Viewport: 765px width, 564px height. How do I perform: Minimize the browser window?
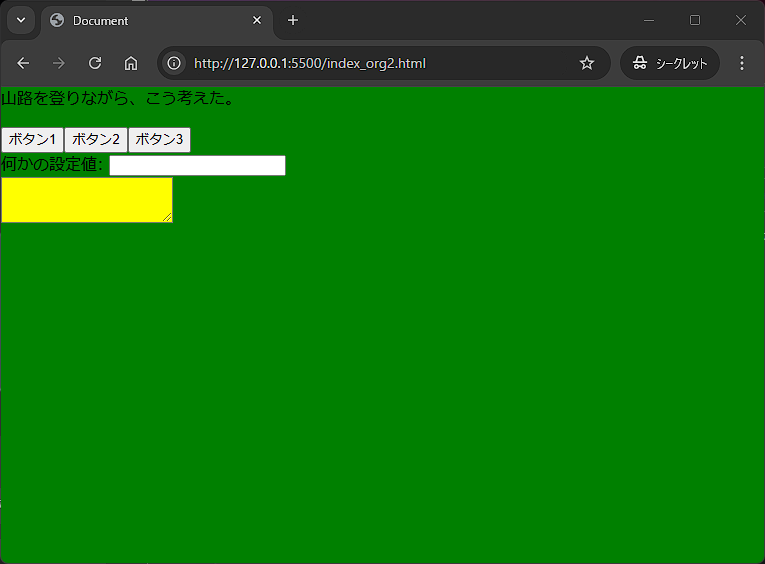(649, 20)
